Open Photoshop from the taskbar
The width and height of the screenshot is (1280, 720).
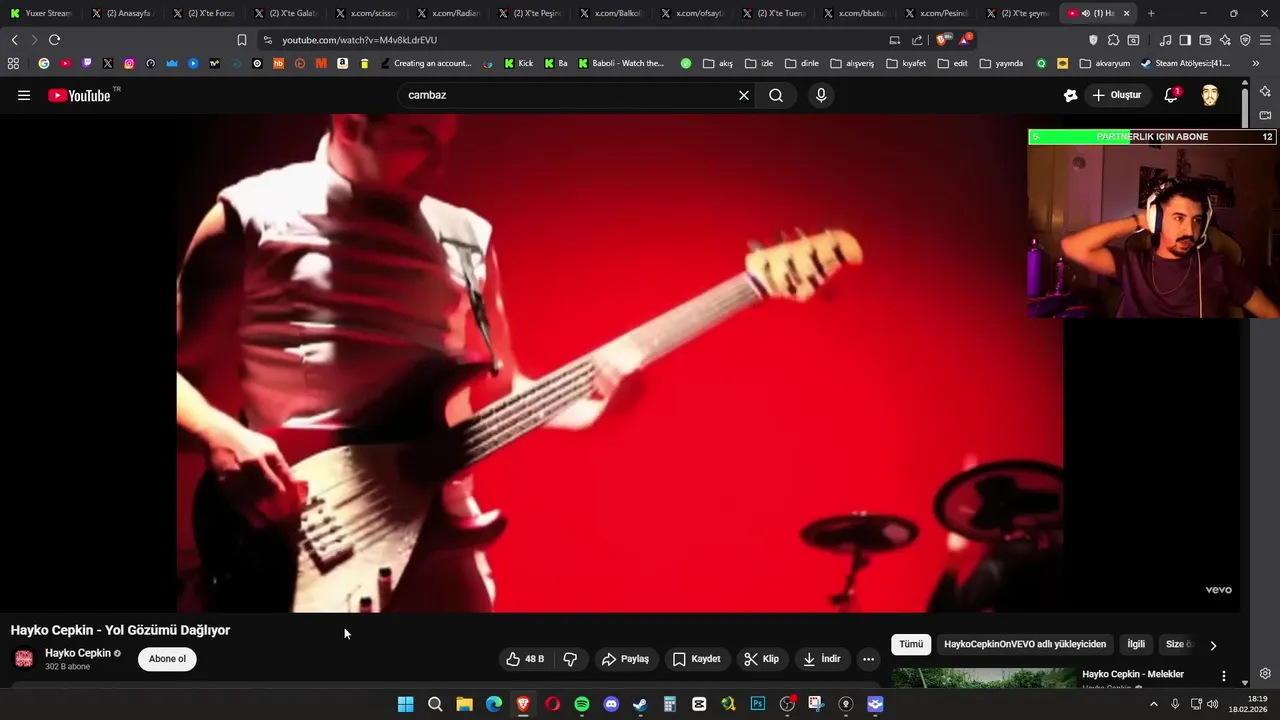point(758,704)
